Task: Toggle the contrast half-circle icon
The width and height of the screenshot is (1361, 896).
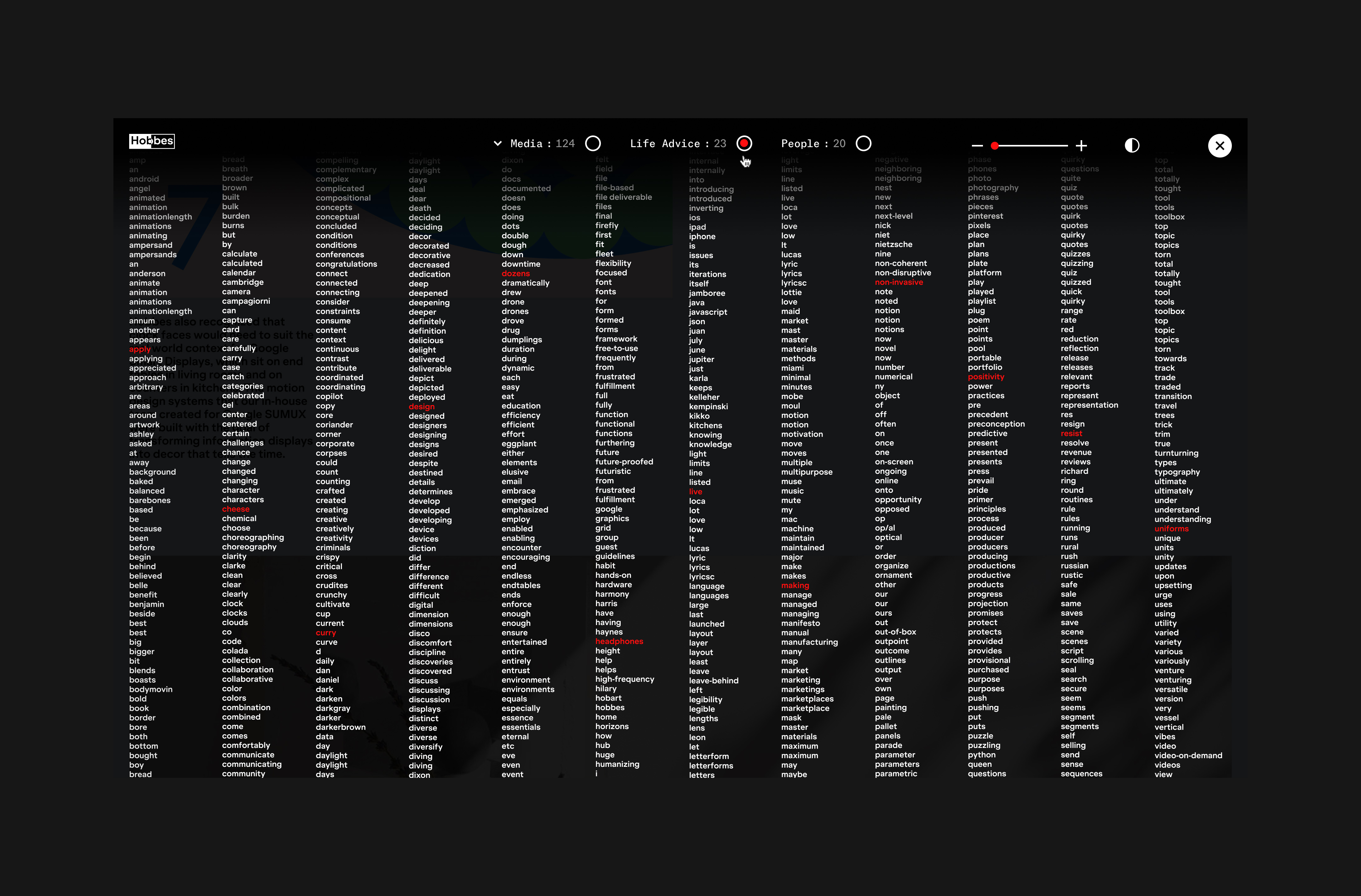Action: (1132, 146)
